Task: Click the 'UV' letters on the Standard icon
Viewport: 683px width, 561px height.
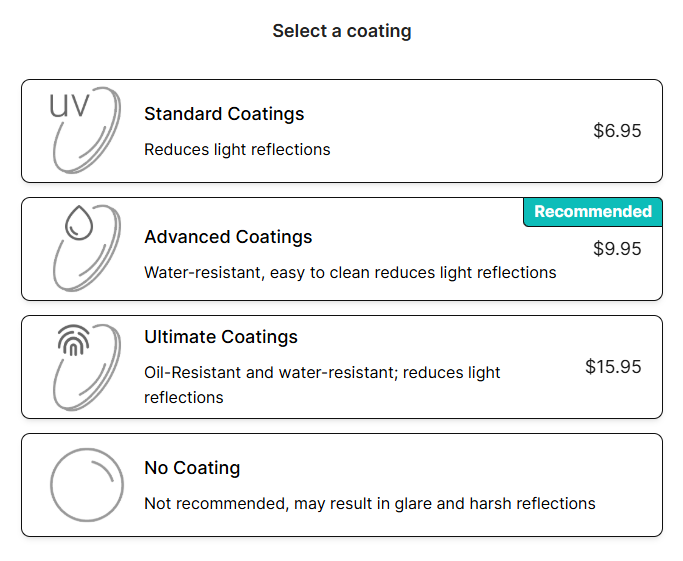Action: click(69, 106)
